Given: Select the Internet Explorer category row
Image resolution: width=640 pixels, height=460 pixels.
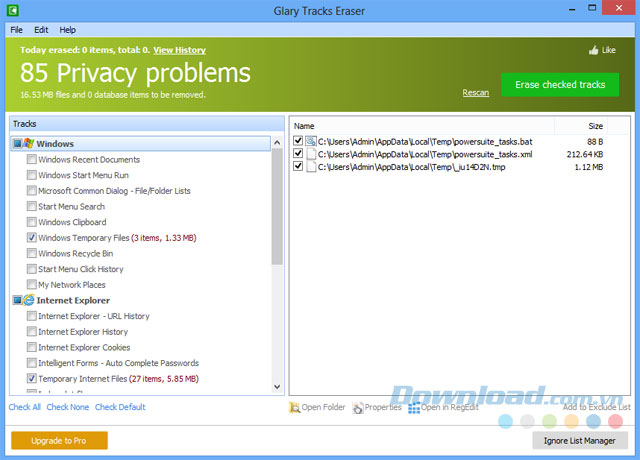Looking at the screenshot, I should [141, 300].
